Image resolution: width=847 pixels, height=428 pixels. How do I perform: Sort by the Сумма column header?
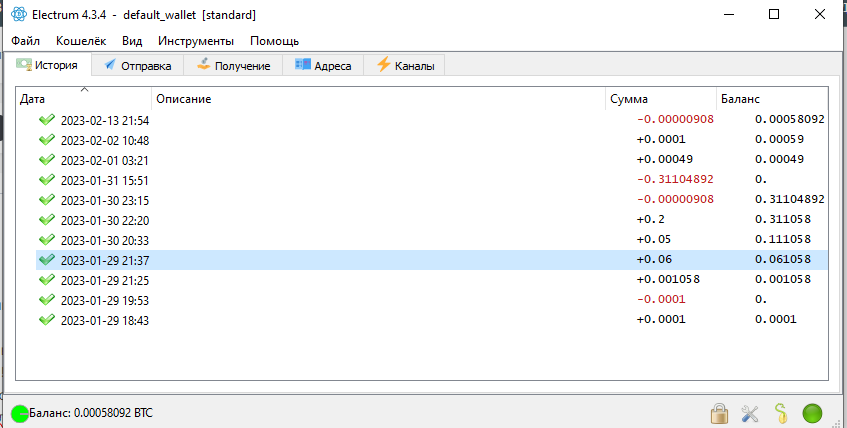coord(661,99)
